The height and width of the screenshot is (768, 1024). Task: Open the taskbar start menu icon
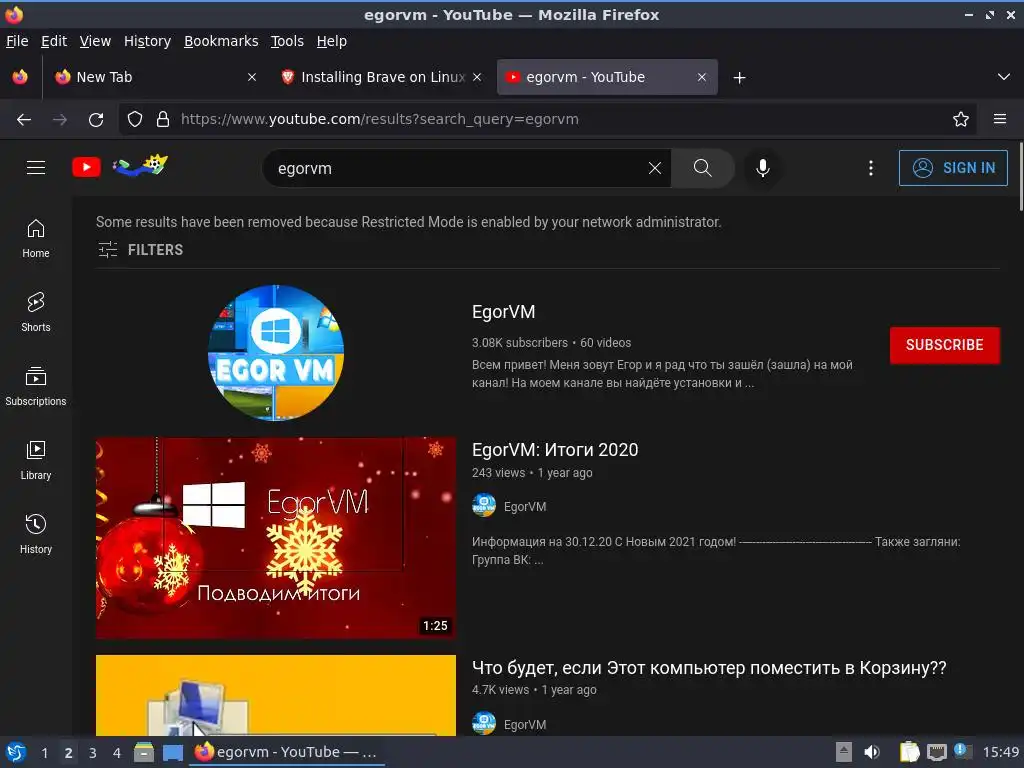(x=16, y=752)
